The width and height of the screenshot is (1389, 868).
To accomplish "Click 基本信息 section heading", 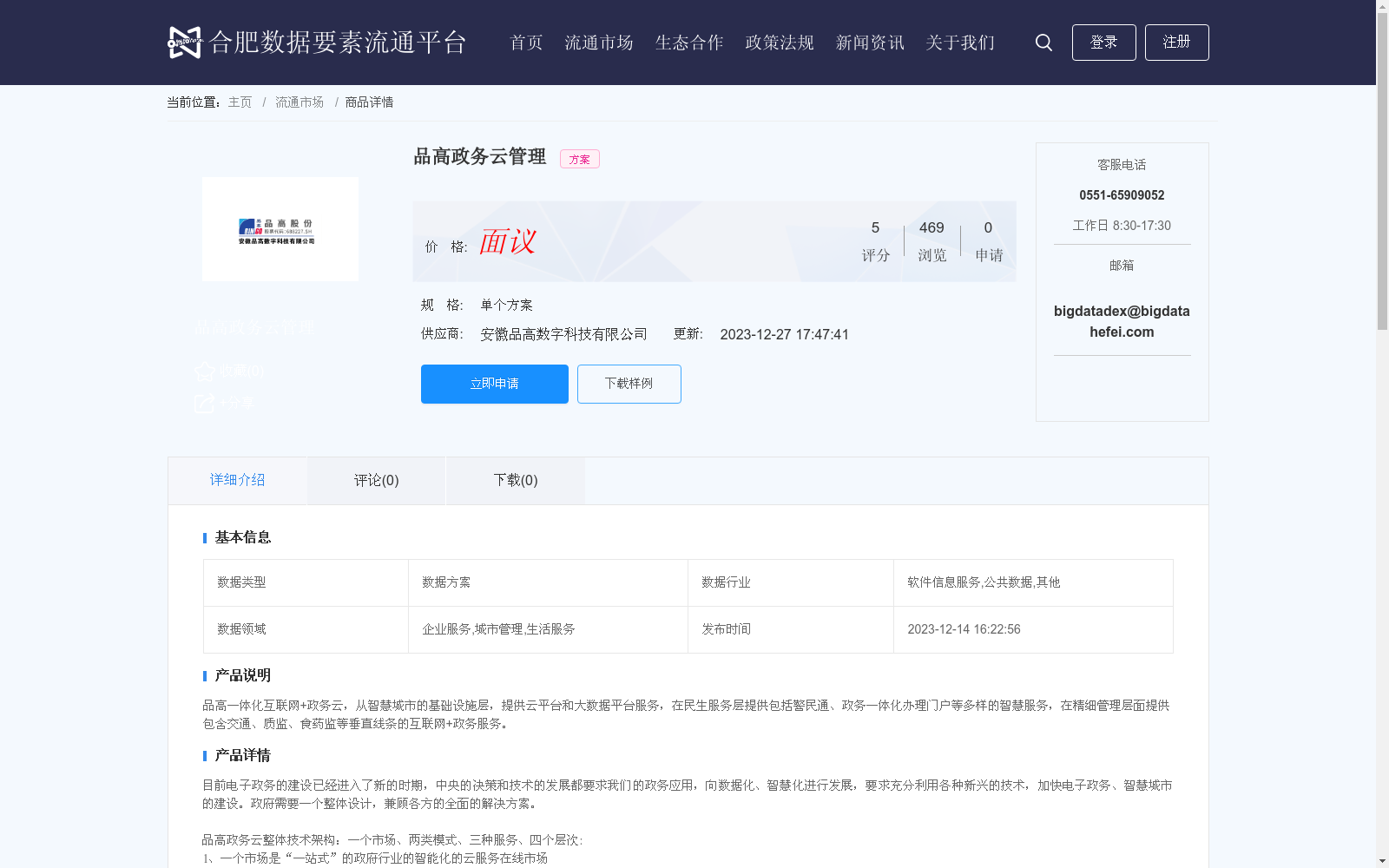I will (243, 537).
